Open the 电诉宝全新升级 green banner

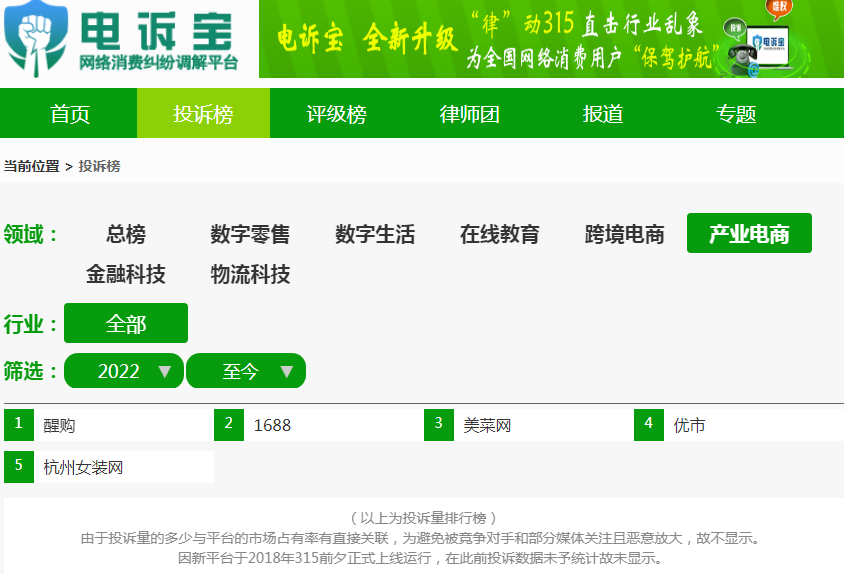(x=551, y=39)
